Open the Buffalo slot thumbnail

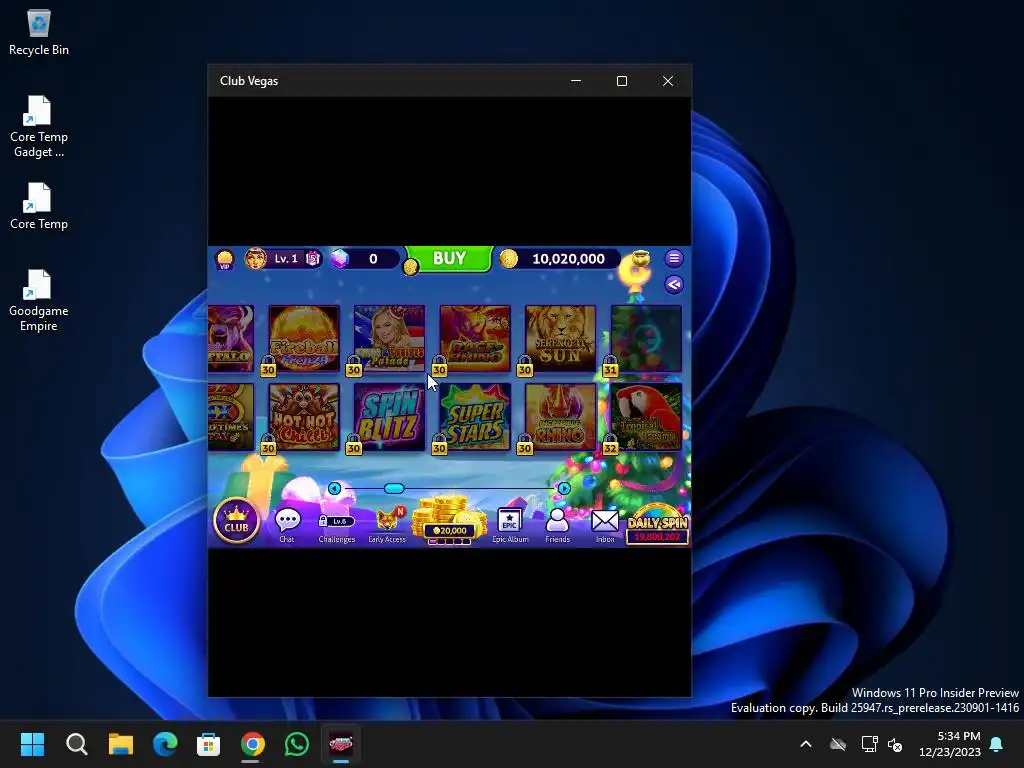click(x=231, y=338)
